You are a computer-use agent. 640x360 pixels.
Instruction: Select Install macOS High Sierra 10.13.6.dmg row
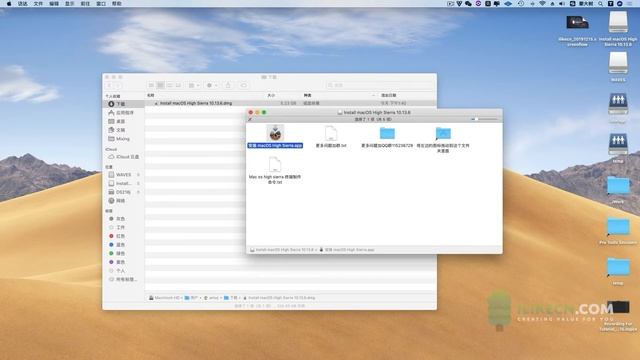291,103
